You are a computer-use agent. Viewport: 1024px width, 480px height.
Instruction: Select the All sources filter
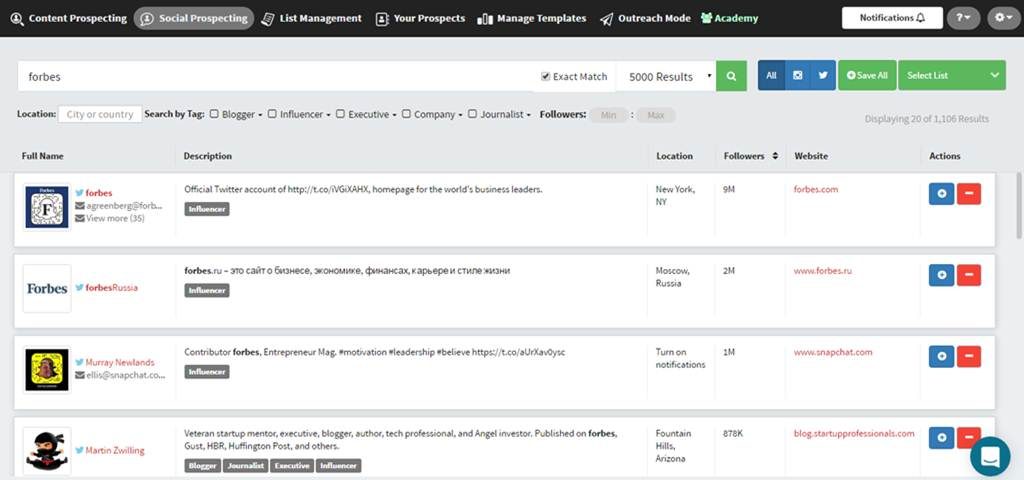[x=771, y=75]
